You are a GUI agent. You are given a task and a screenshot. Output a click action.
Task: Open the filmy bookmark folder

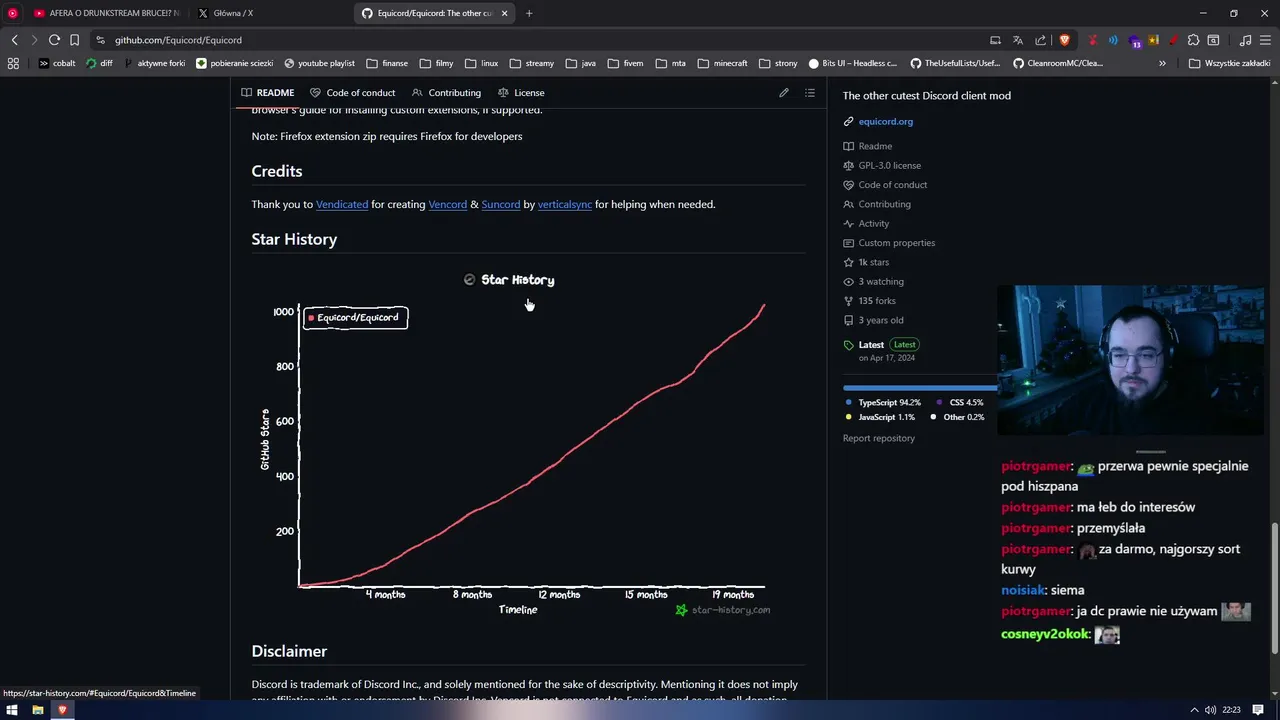click(436, 63)
